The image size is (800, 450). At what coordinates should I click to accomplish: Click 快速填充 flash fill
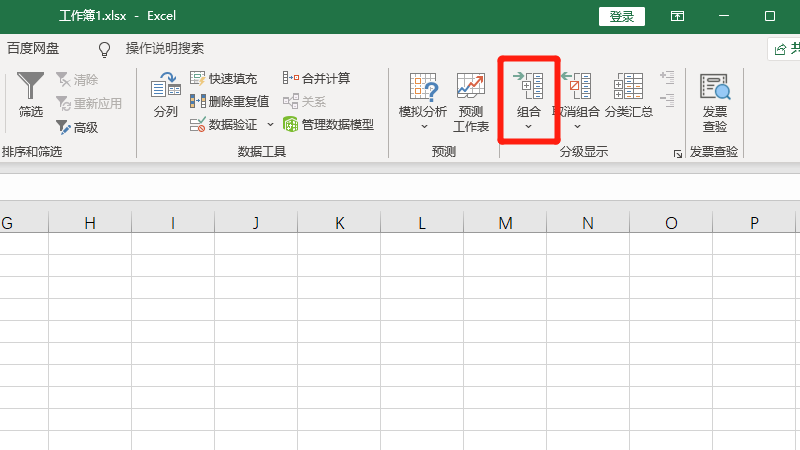pos(223,78)
